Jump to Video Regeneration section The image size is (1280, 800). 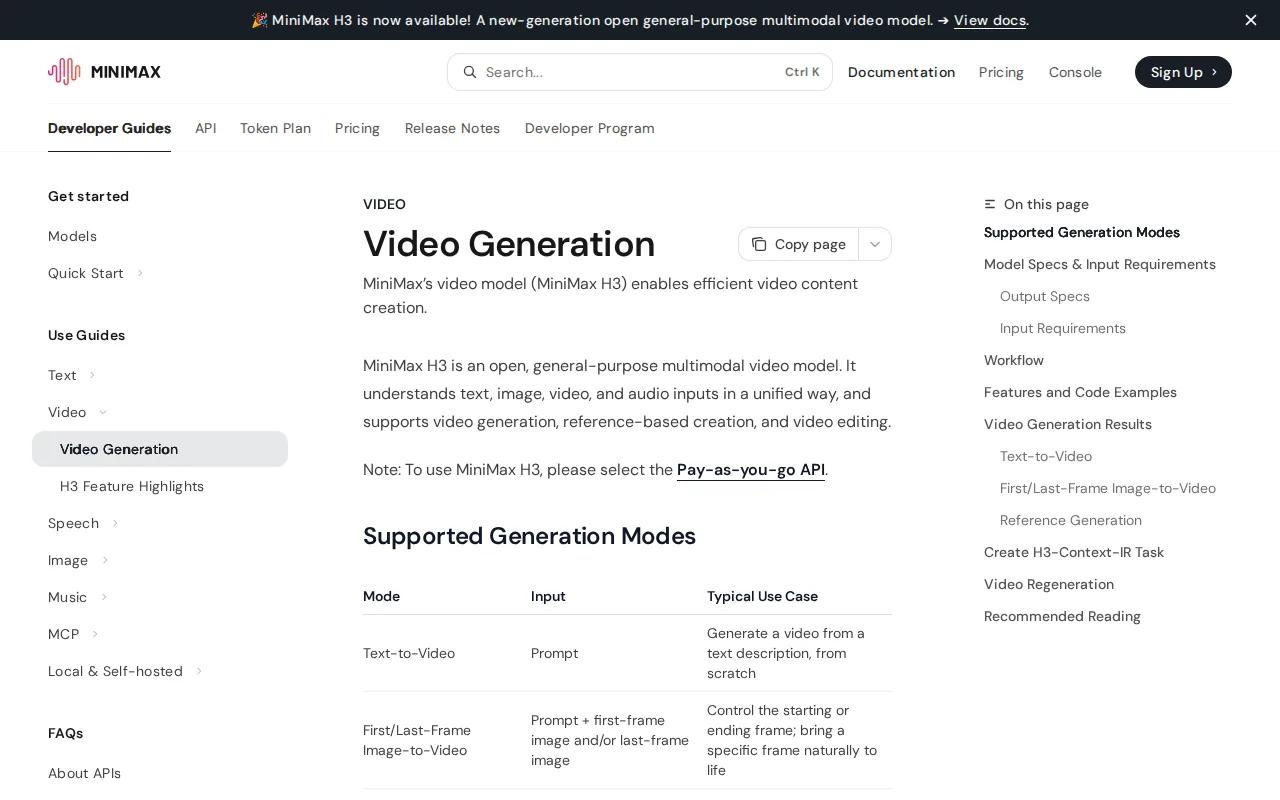pos(1049,584)
